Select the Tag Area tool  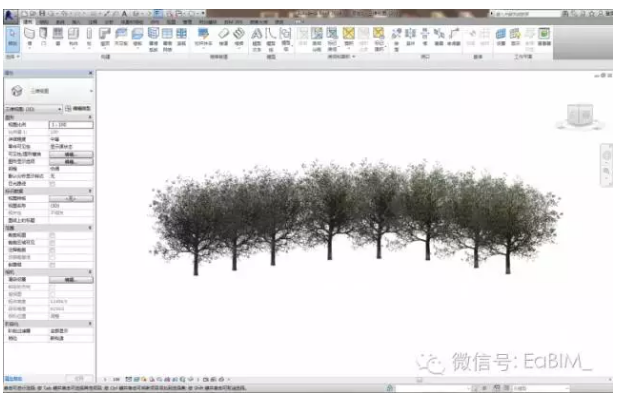point(379,39)
